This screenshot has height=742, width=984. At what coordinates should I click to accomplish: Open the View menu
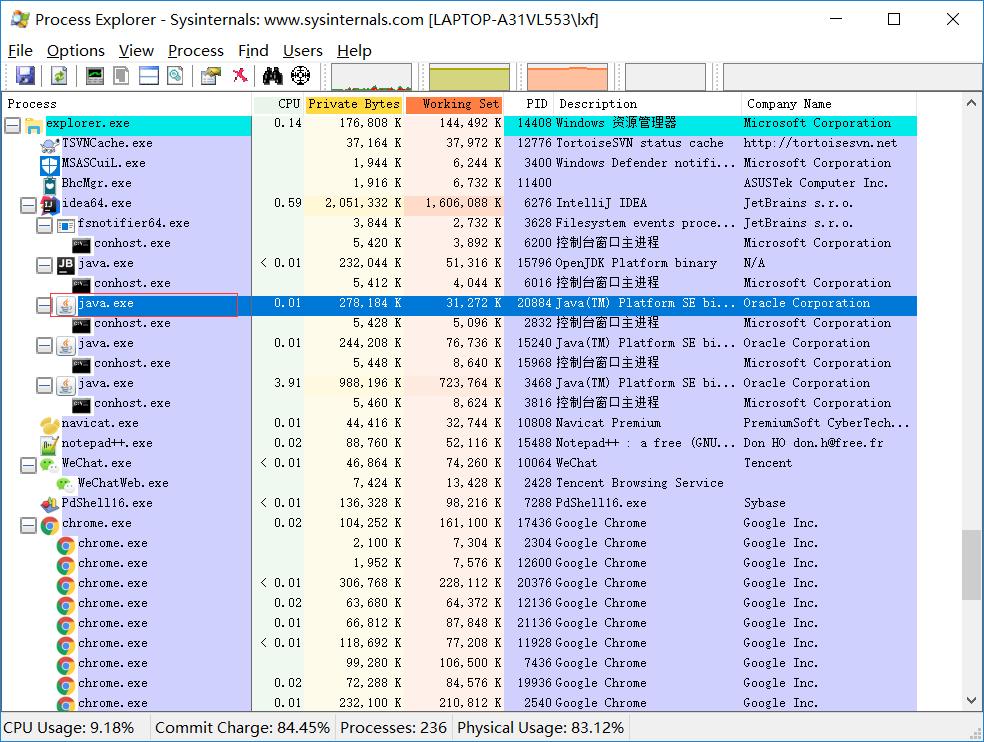(x=136, y=51)
